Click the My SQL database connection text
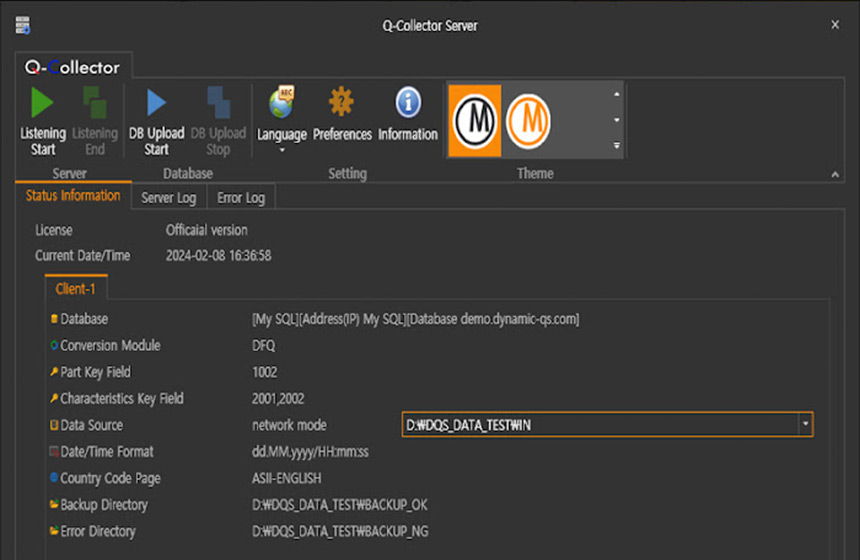The height and width of the screenshot is (560, 860). (x=415, y=319)
